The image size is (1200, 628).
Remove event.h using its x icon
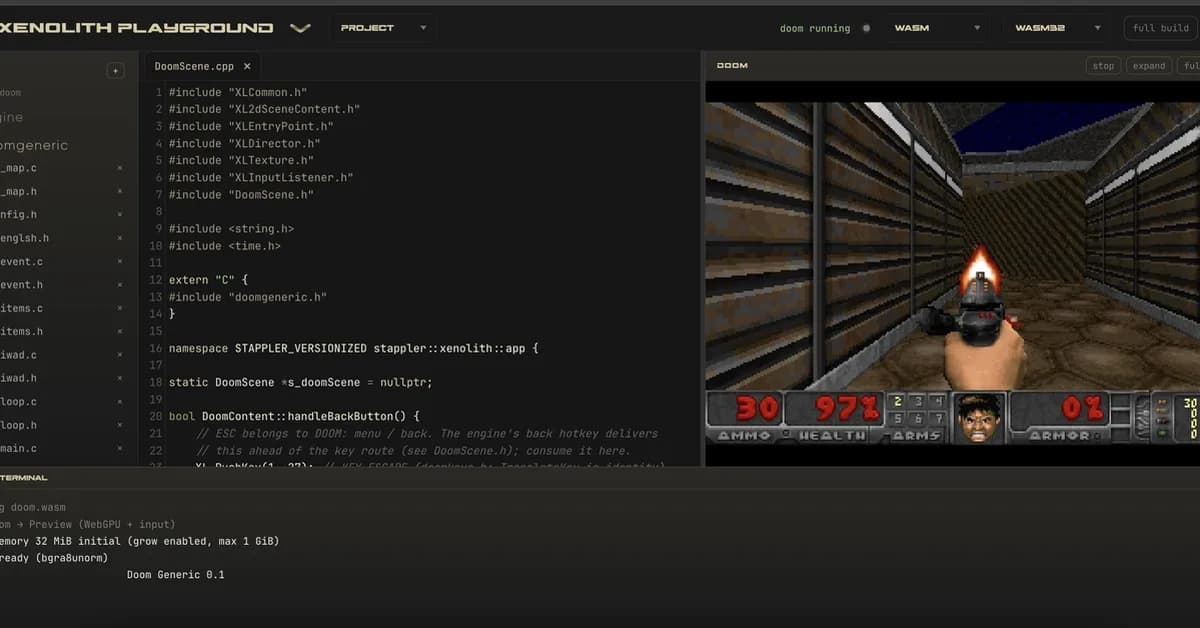pos(120,285)
